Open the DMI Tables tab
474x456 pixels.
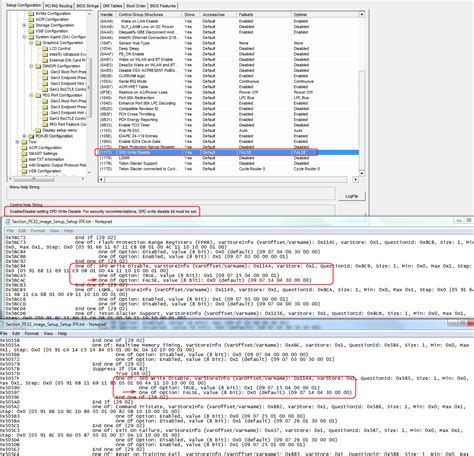(x=112, y=6)
